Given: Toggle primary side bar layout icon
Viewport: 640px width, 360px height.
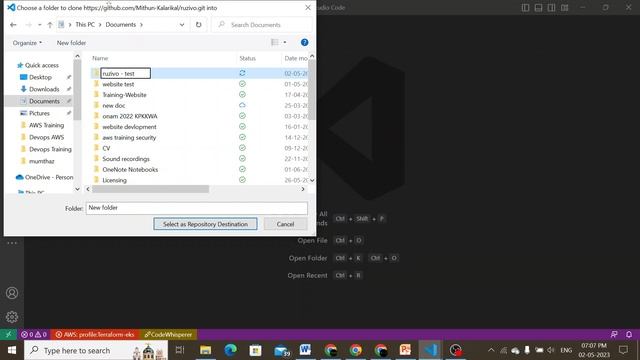Looking at the screenshot, I should [525, 7].
